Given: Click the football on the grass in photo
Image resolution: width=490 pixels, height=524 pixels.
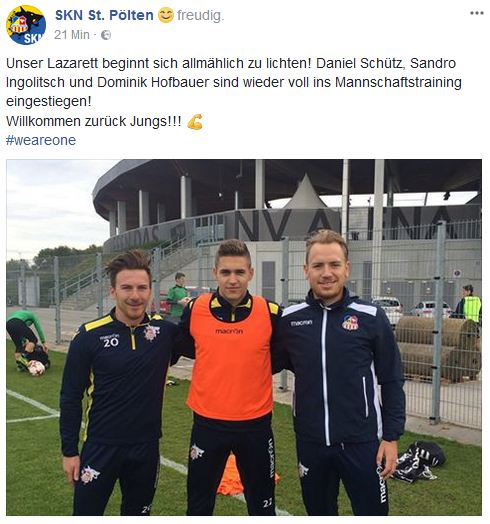Looking at the screenshot, I should [36, 368].
